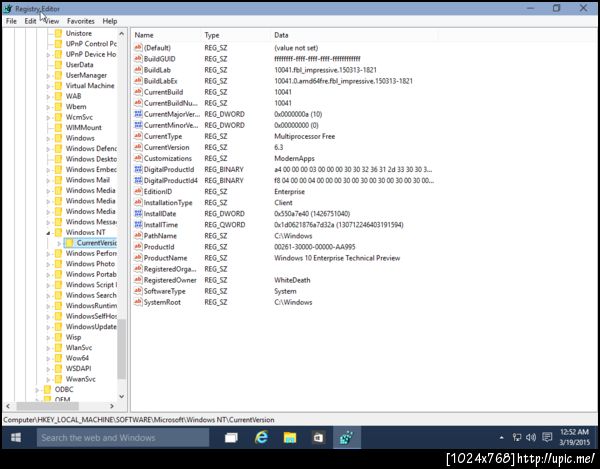
Task: Expand the CurrentVersion key
Action: 59,243
